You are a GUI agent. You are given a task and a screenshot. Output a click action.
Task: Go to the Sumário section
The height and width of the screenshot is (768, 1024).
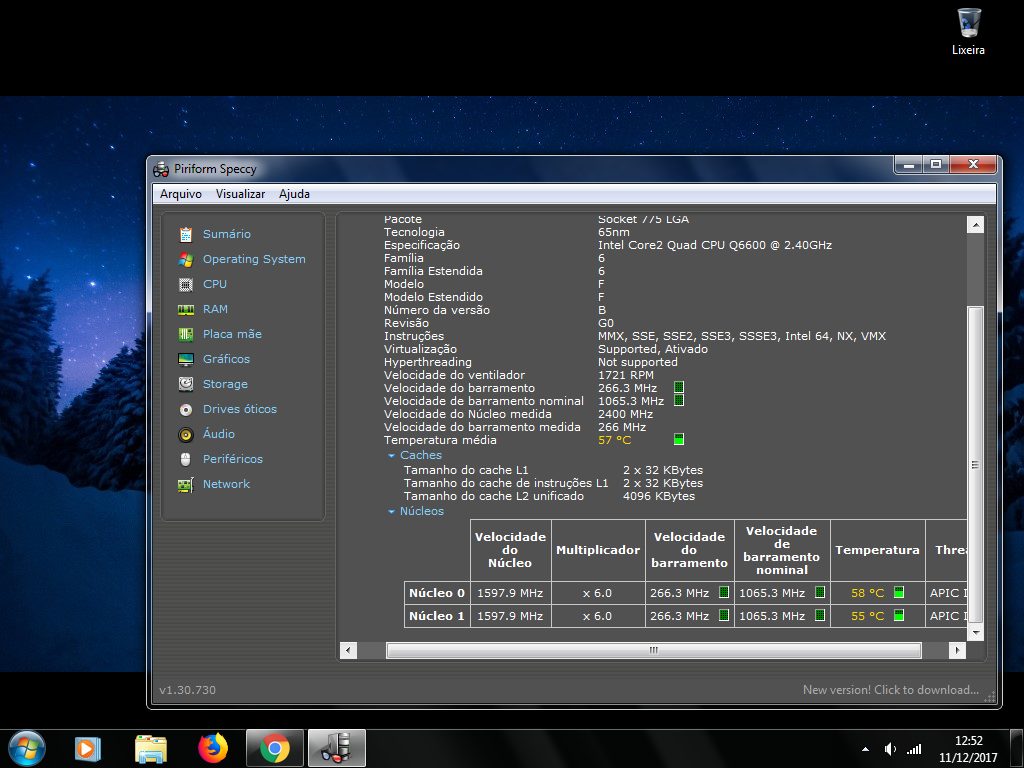[x=227, y=234]
